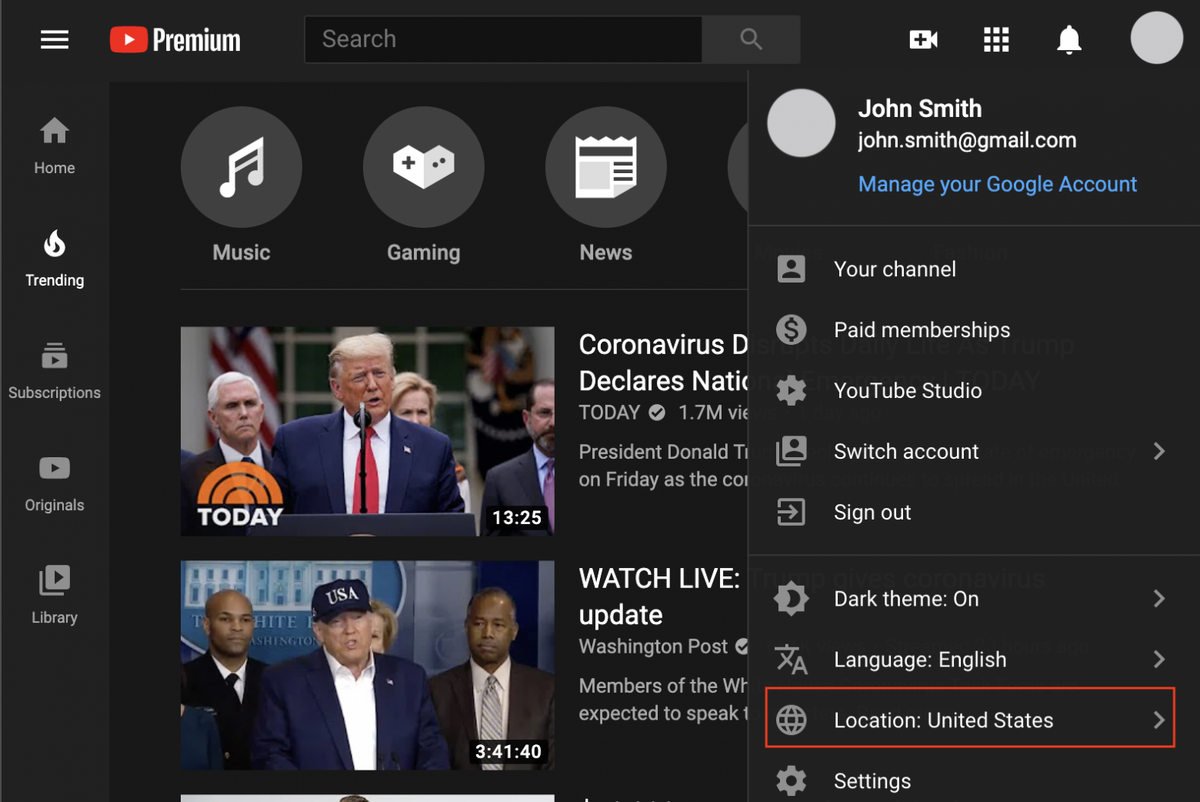Click the YouTube Premium logo

[175, 40]
